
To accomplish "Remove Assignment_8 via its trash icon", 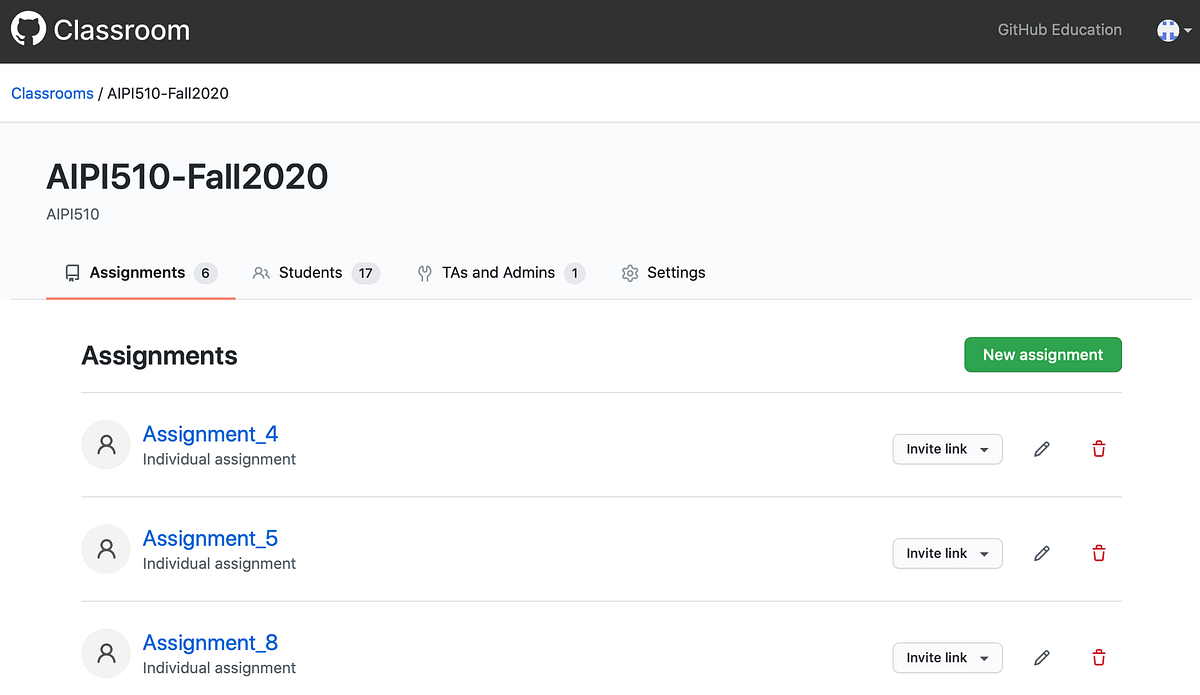I will (x=1098, y=657).
